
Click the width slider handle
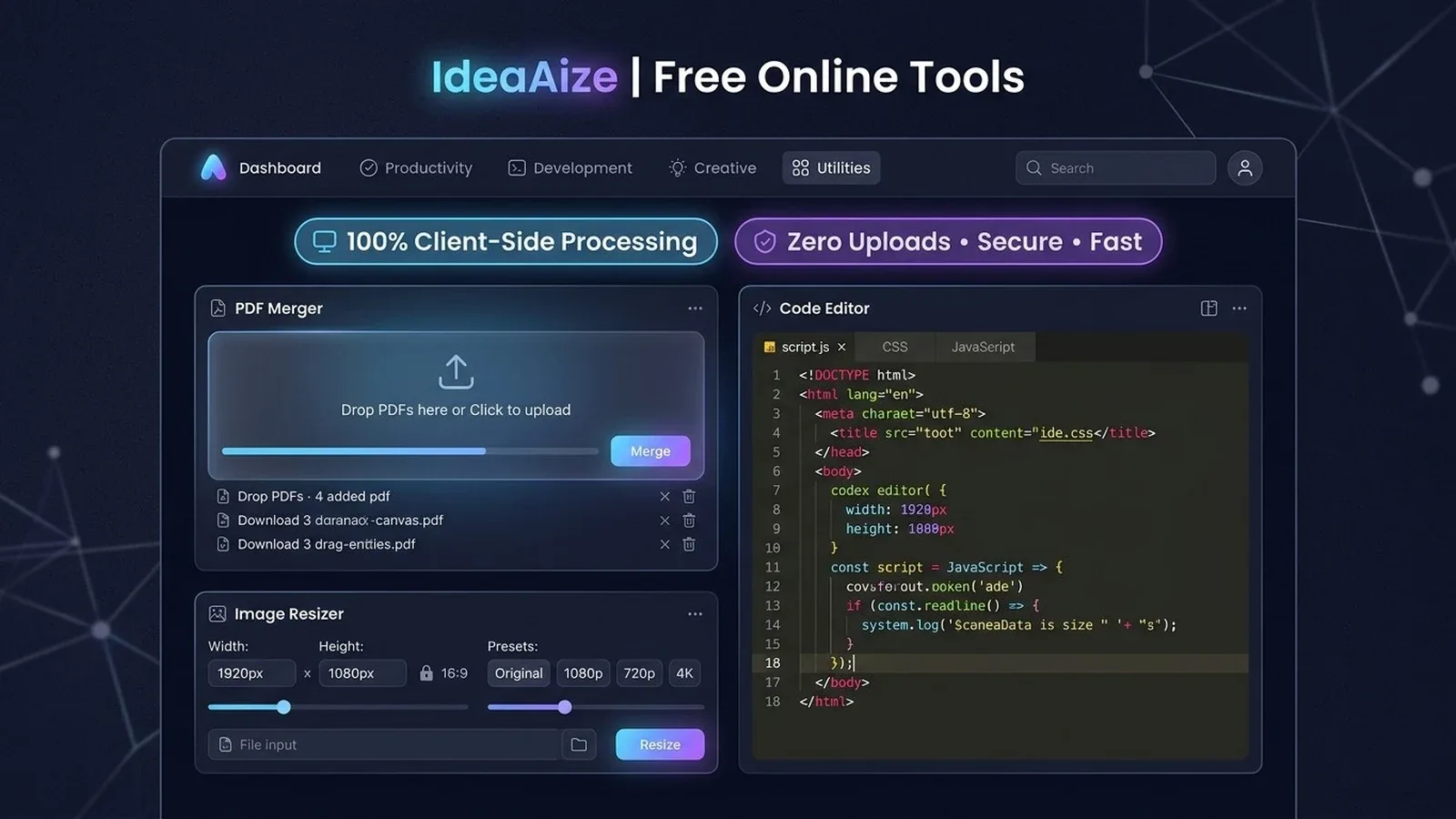(284, 707)
